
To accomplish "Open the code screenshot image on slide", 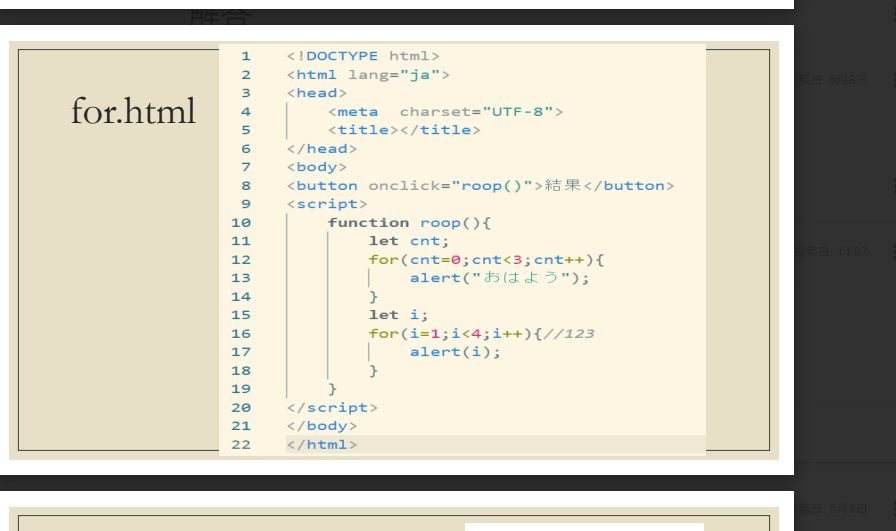I will pos(462,250).
